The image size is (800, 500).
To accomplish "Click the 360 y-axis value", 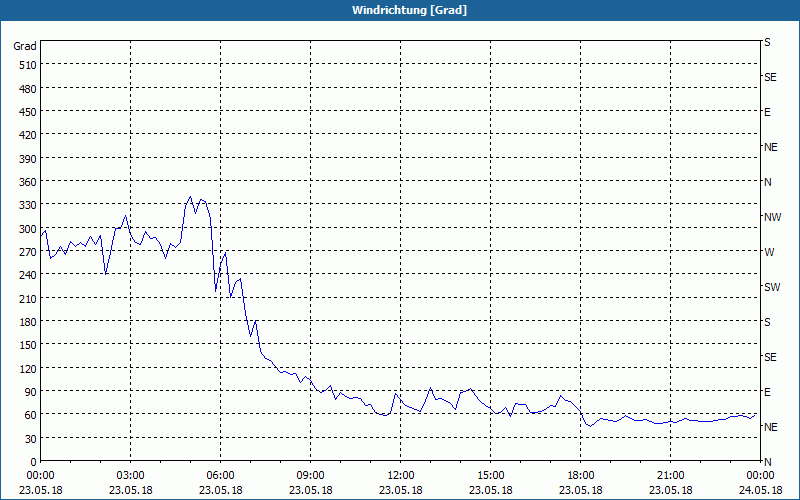I will coord(28,182).
